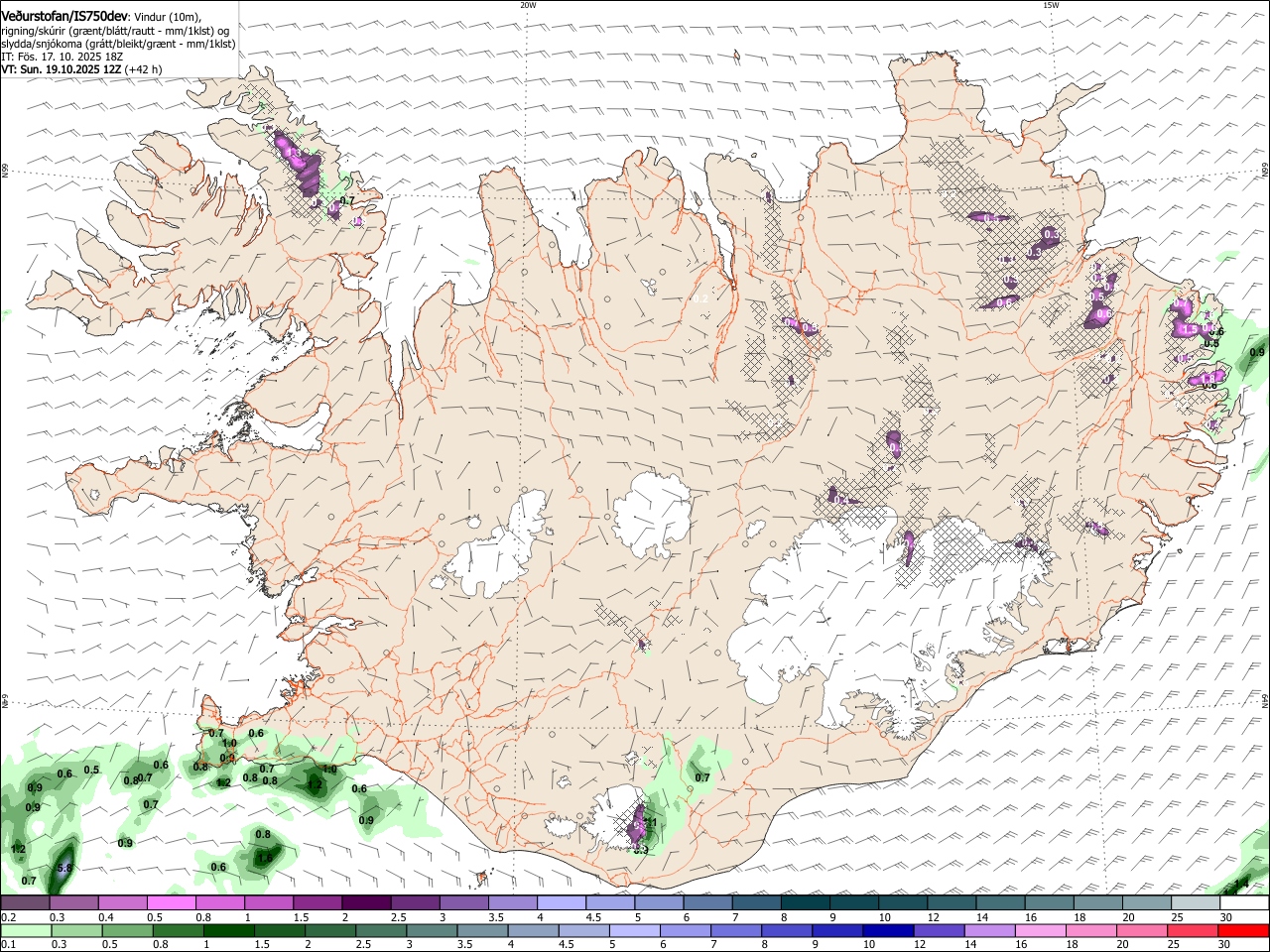The height and width of the screenshot is (952, 1270).
Task: Pick upper-row lavender swatch between 4 and 4.5
Action: [x=562, y=902]
